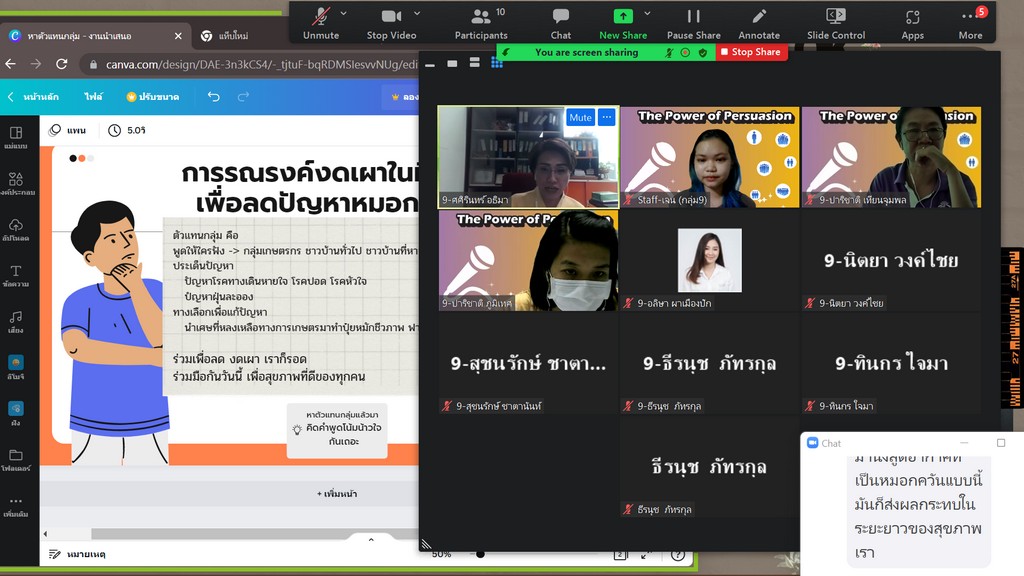The height and width of the screenshot is (576, 1024).
Task: Enter Canva fullscreen mode
Action: 647,555
